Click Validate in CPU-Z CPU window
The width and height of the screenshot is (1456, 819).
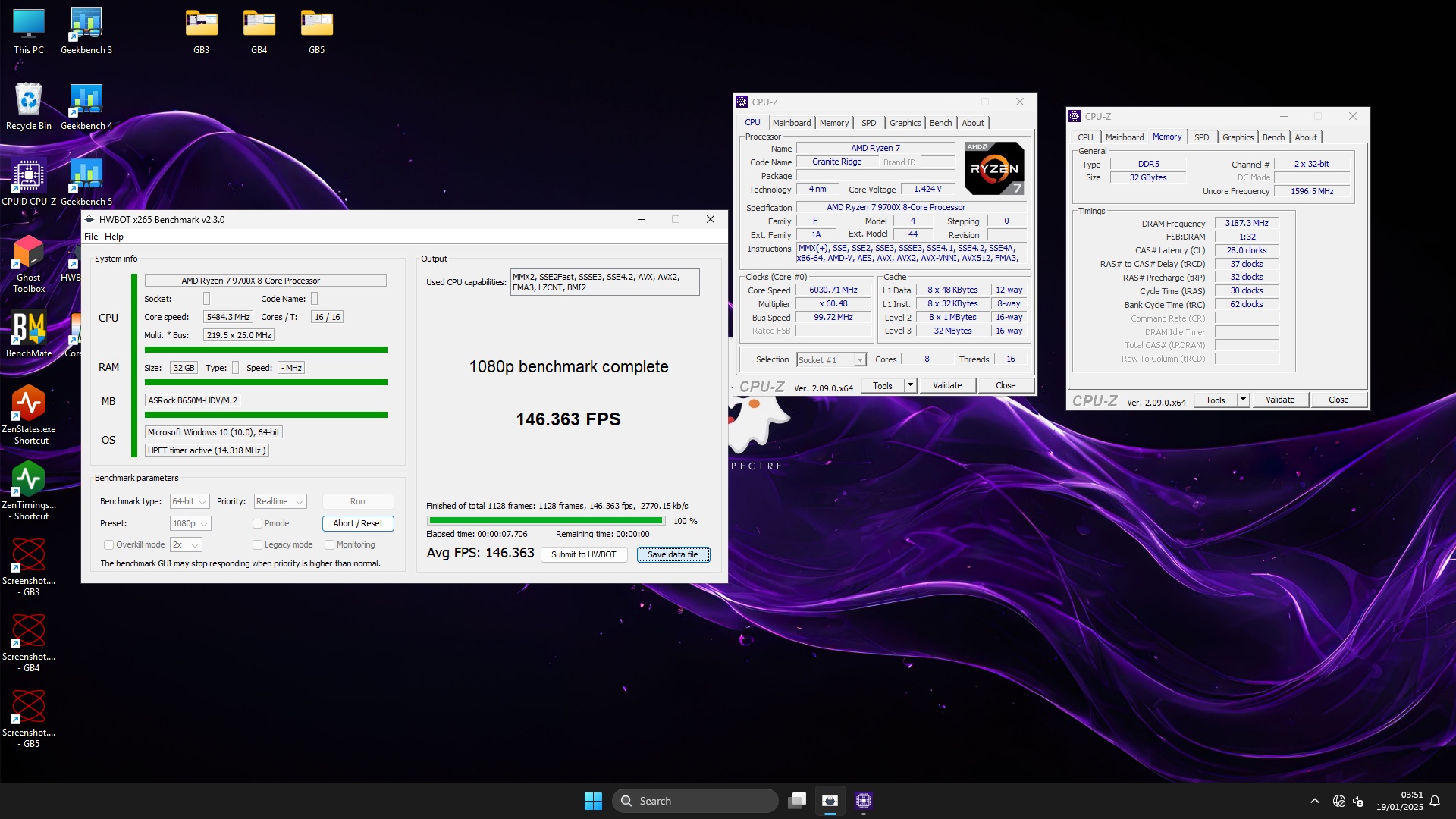point(947,385)
